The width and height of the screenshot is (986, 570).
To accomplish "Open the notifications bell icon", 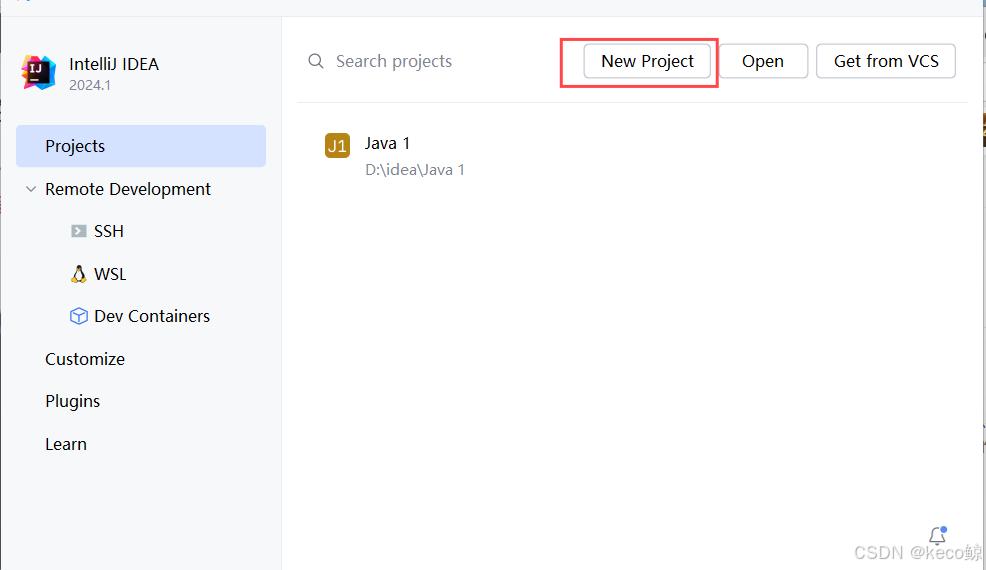I will [x=938, y=535].
